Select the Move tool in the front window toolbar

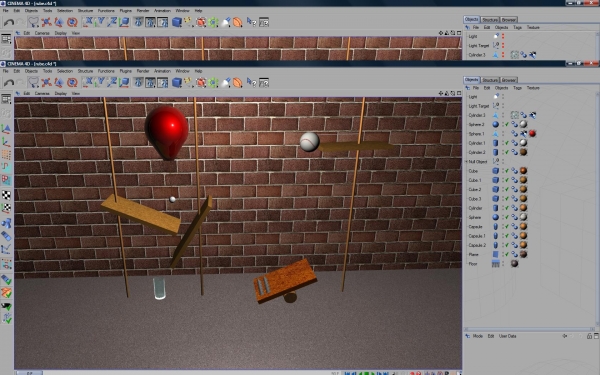coord(46,83)
